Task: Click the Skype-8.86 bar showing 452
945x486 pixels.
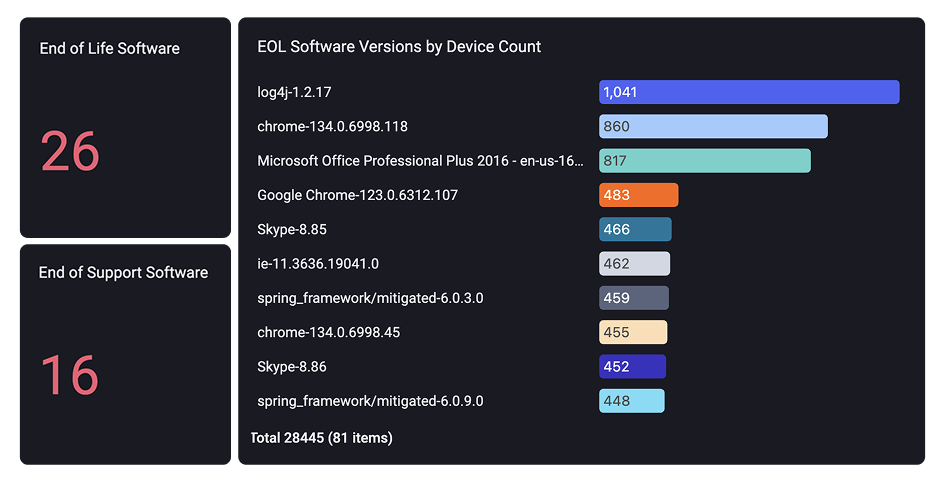Action: click(x=633, y=367)
